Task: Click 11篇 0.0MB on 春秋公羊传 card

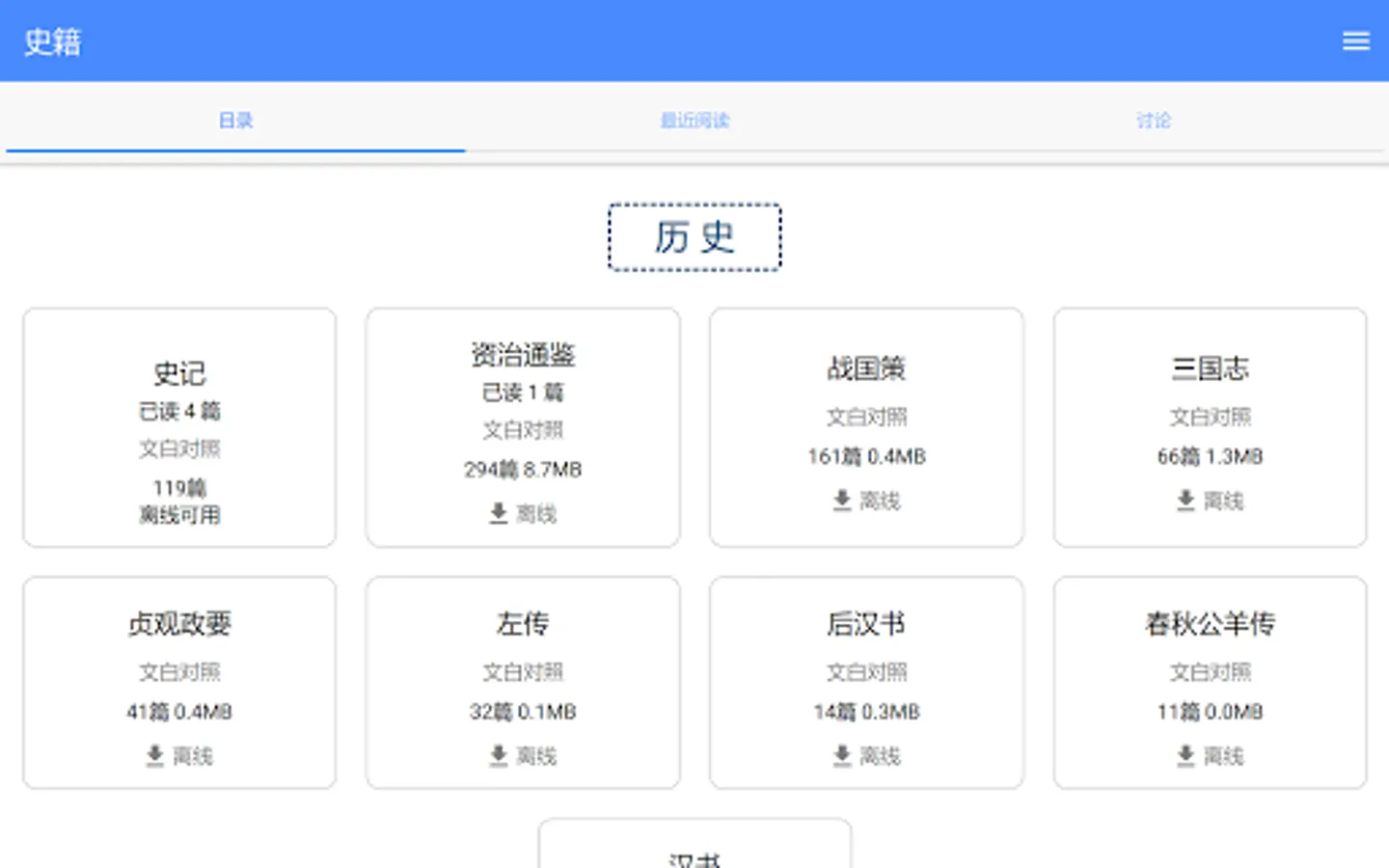Action: coord(1210,712)
